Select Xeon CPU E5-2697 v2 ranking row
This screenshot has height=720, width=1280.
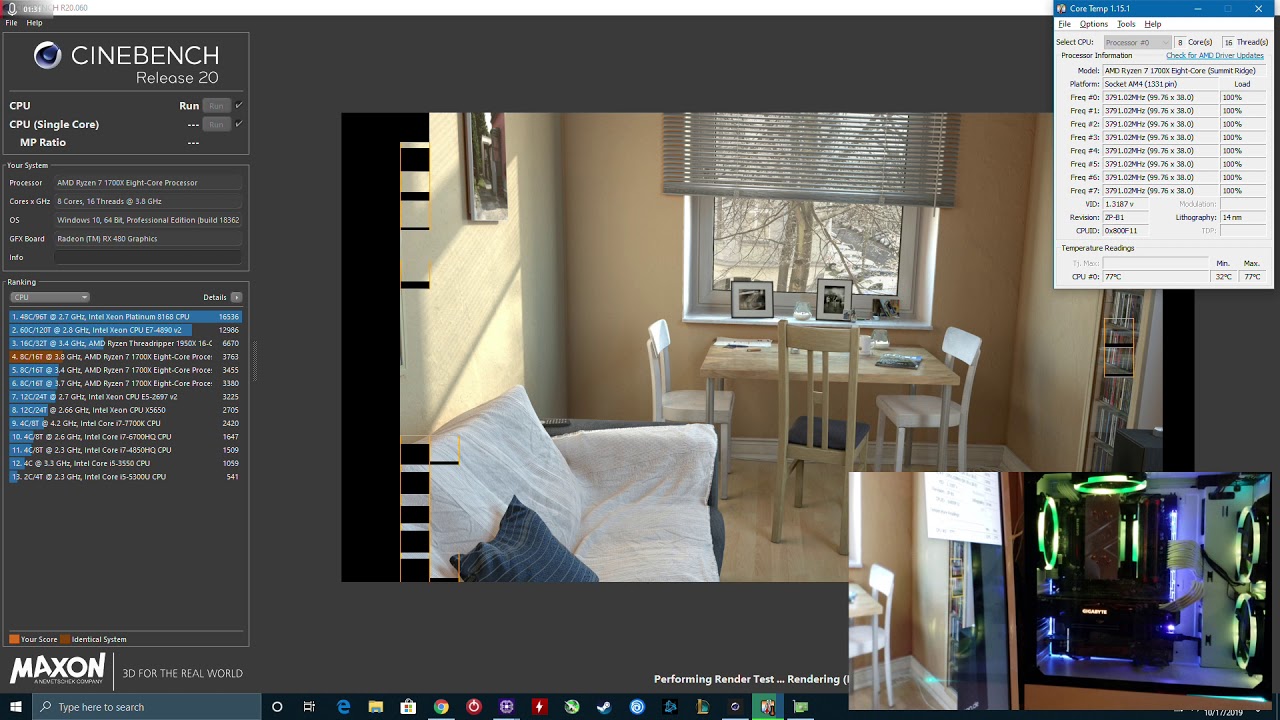tap(126, 396)
